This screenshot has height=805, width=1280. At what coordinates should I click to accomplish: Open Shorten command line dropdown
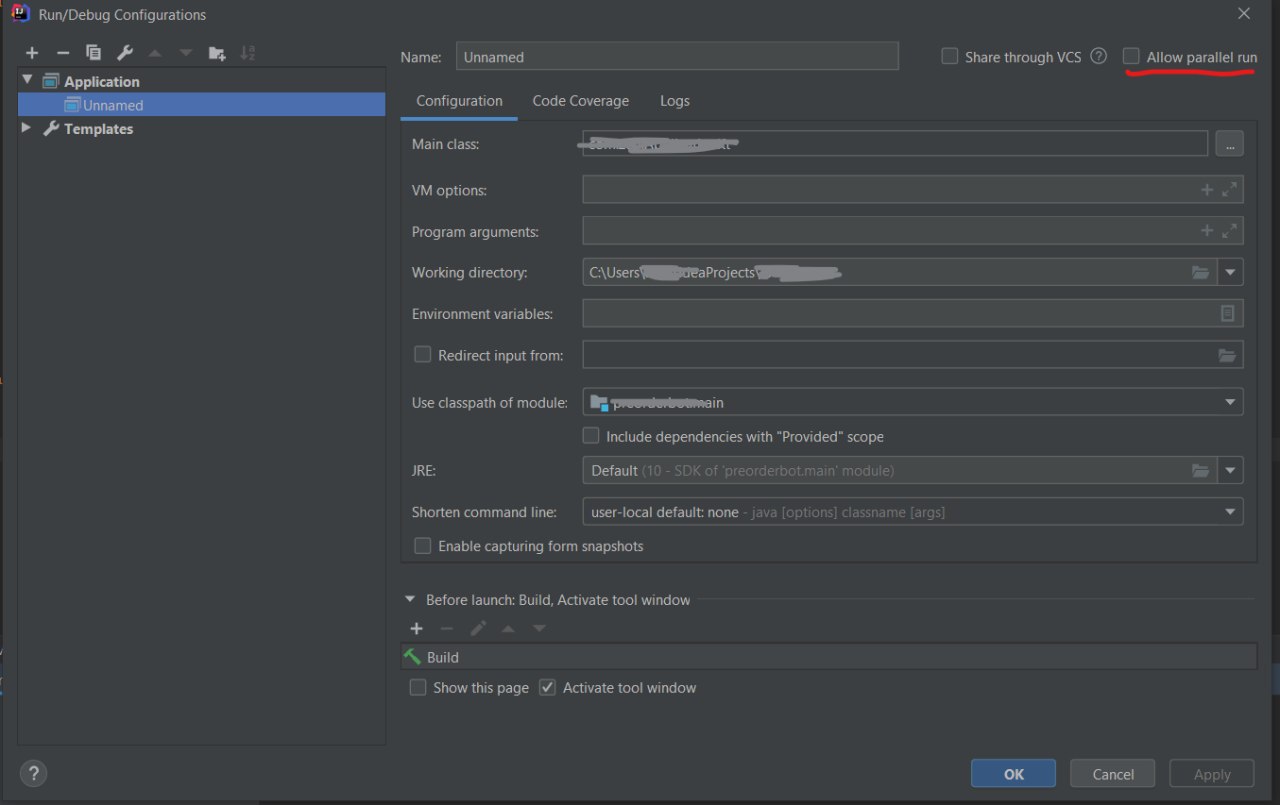click(x=1230, y=512)
